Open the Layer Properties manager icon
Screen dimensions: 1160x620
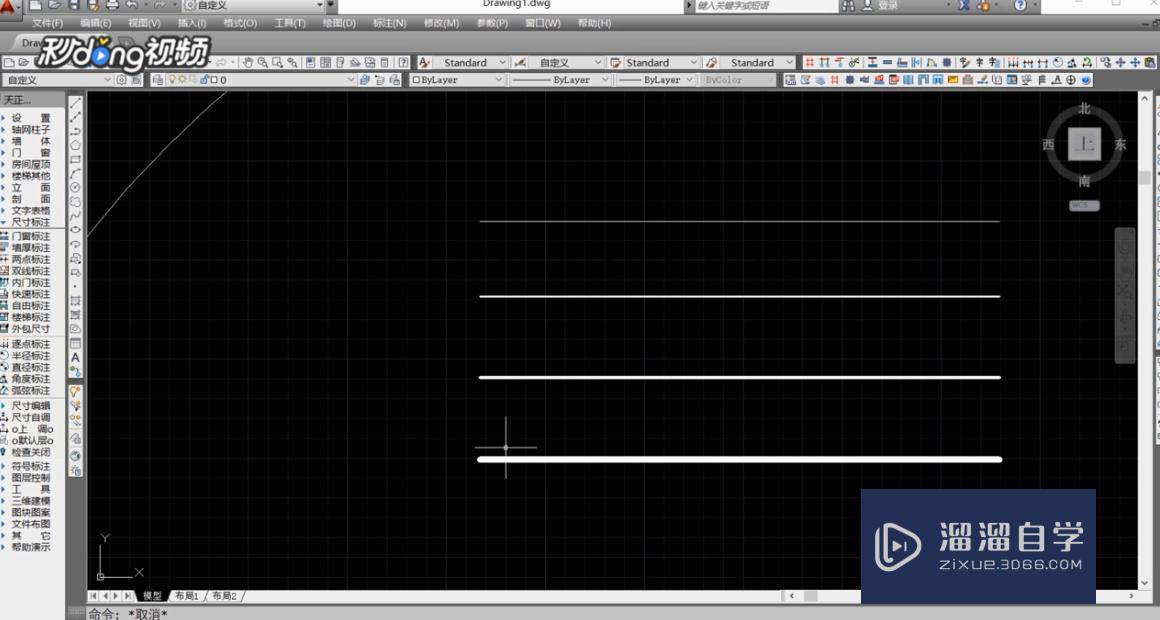click(158, 80)
